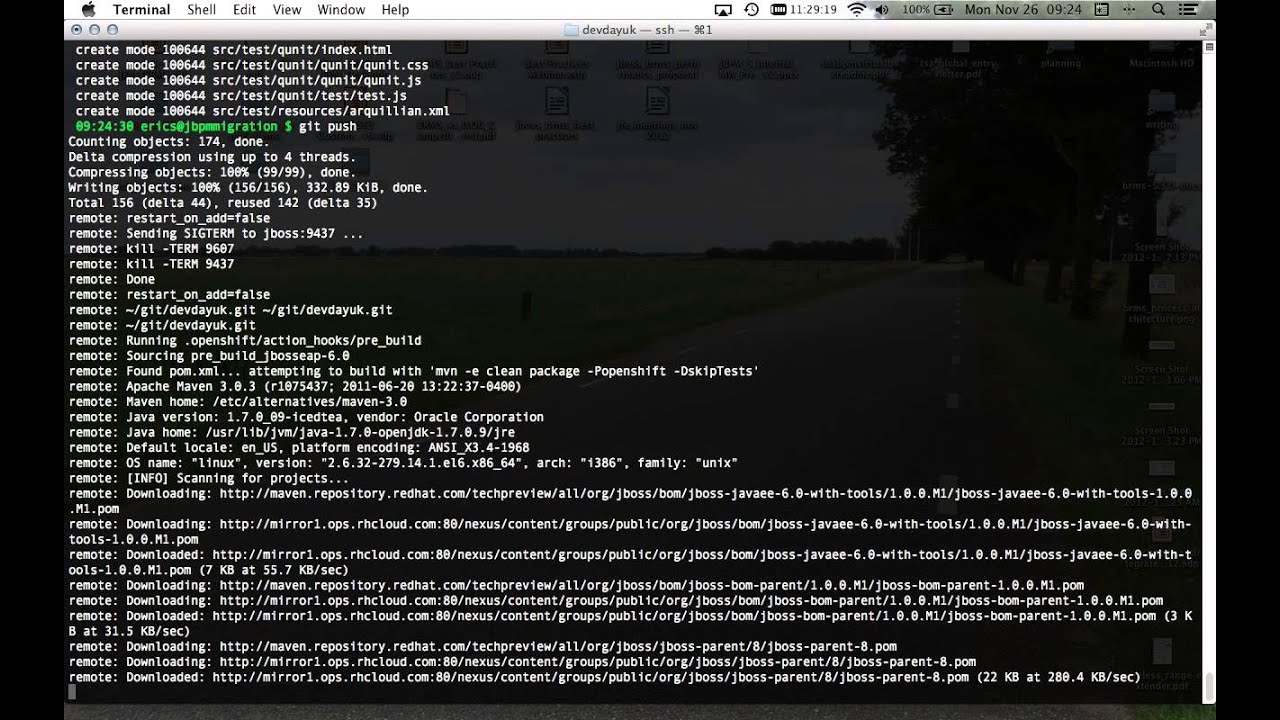
Task: Open the Terminal application menu
Action: [x=141, y=10]
